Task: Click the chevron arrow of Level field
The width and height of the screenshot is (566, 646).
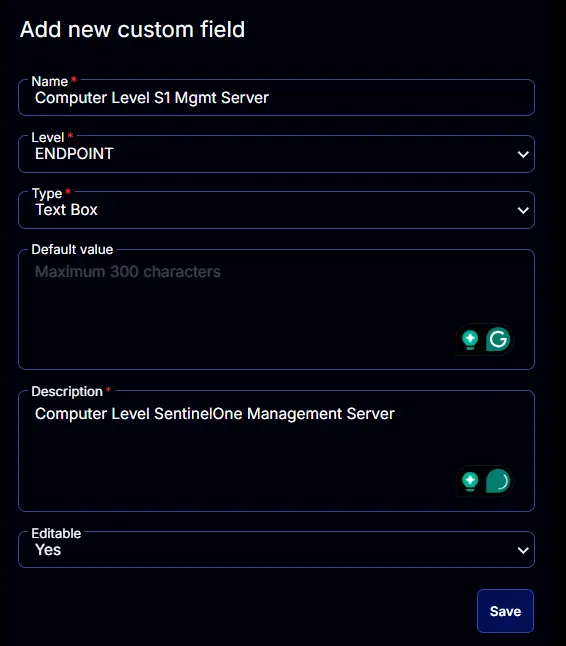Action: 523,154
